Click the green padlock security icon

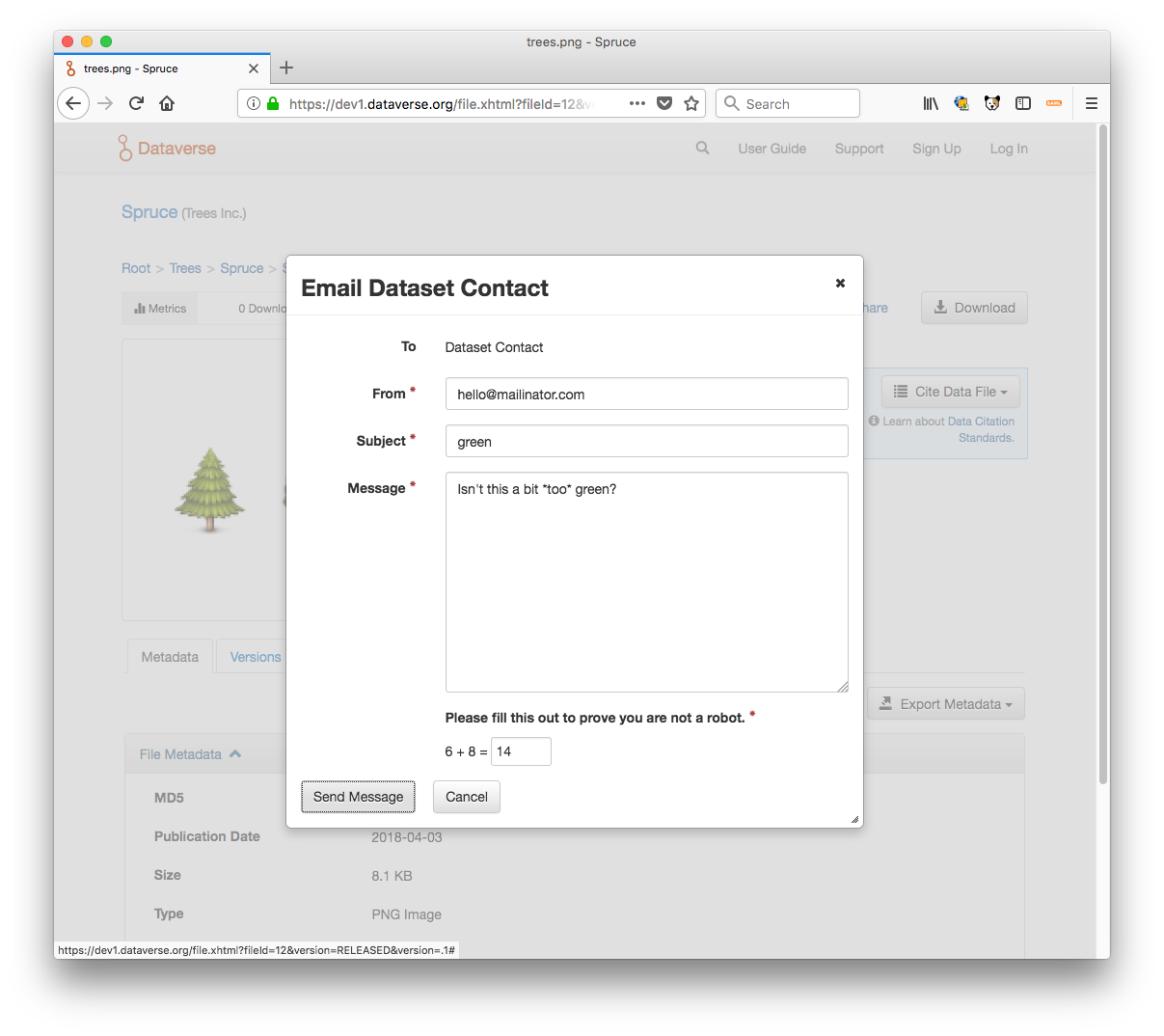tap(273, 103)
